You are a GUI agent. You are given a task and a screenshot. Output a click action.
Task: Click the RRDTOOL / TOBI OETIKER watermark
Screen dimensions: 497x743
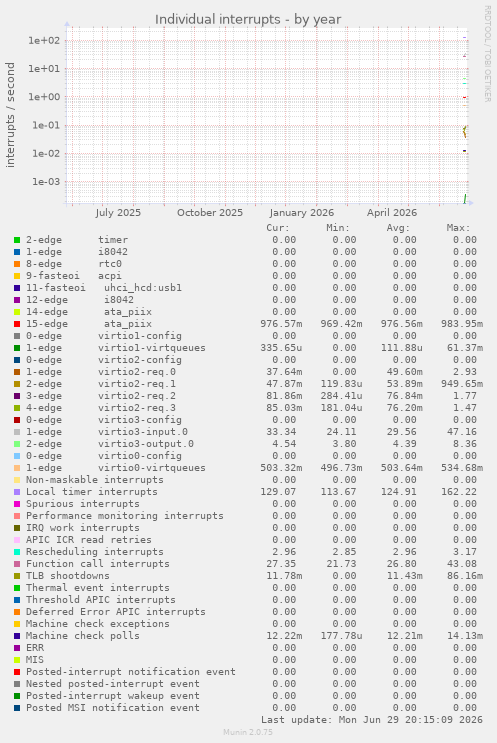point(488,54)
